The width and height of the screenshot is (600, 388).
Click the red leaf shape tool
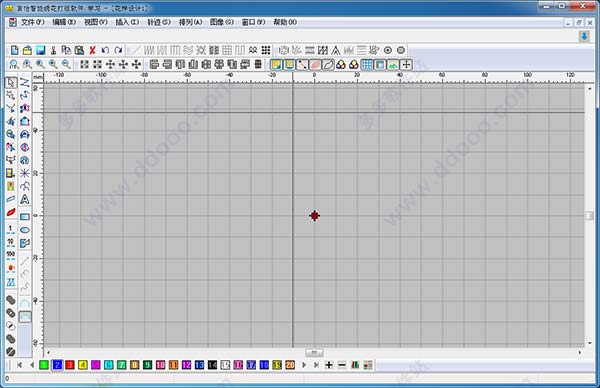(11, 212)
